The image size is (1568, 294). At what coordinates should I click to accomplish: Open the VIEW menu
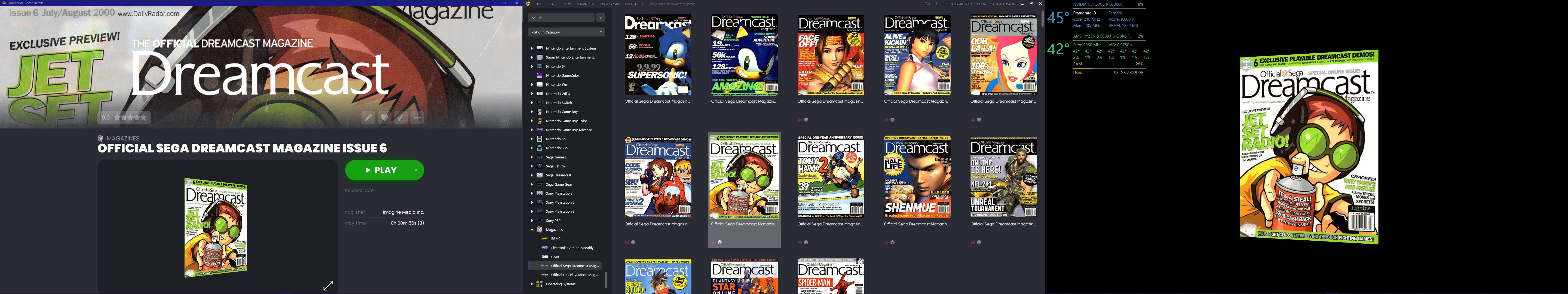pyautogui.click(x=567, y=4)
